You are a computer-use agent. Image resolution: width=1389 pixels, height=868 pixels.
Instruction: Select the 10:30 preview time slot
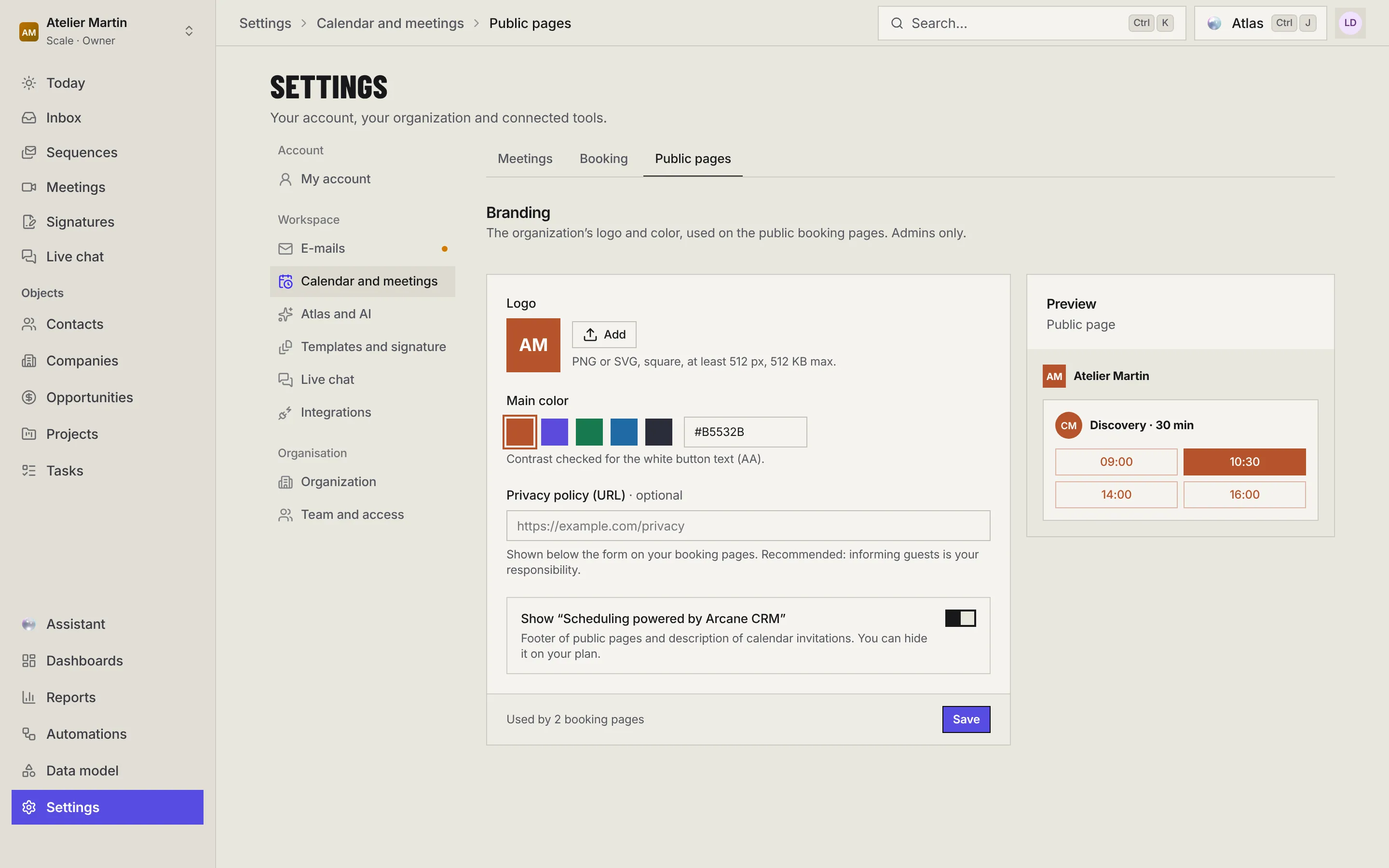point(1244,462)
